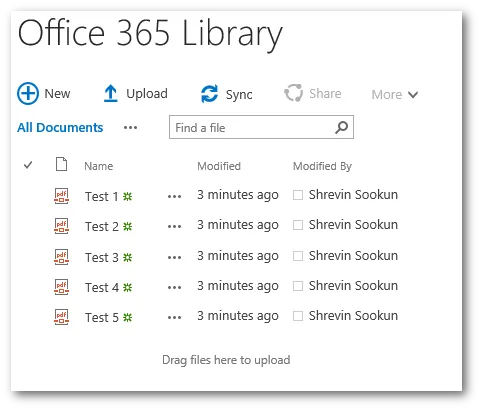Viewport: 481px width, 410px height.
Task: Click the Sync label text
Action: (239, 95)
